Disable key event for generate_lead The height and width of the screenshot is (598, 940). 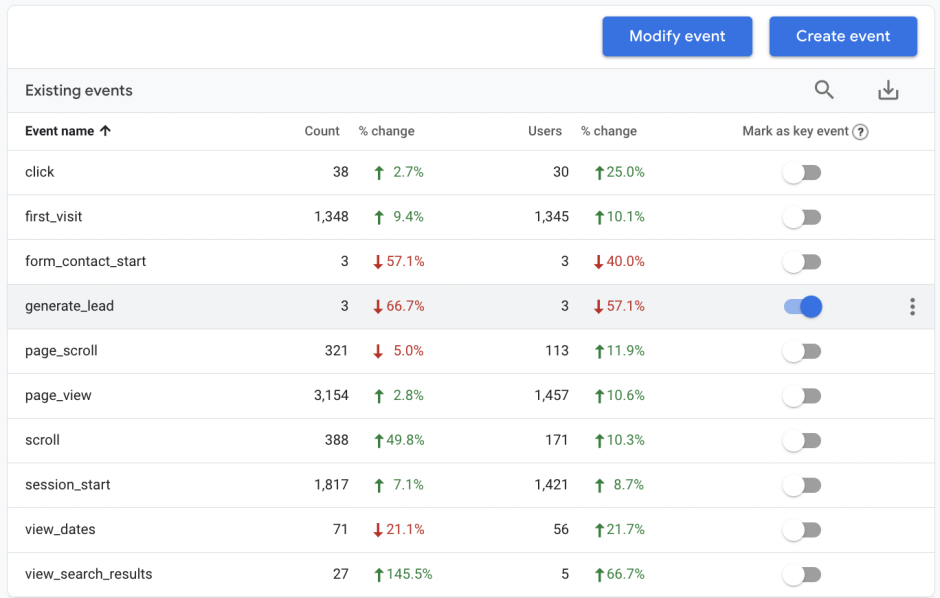point(801,306)
